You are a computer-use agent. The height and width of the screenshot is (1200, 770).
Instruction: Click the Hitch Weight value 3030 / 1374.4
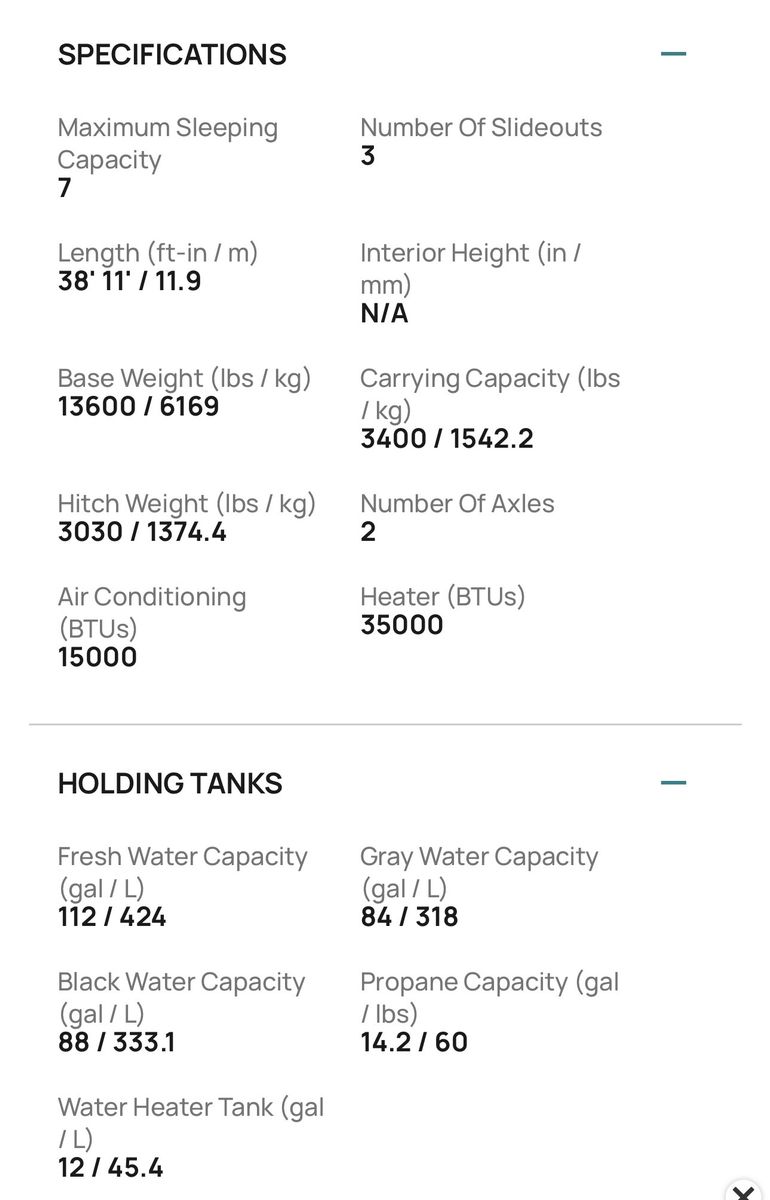[x=142, y=532]
